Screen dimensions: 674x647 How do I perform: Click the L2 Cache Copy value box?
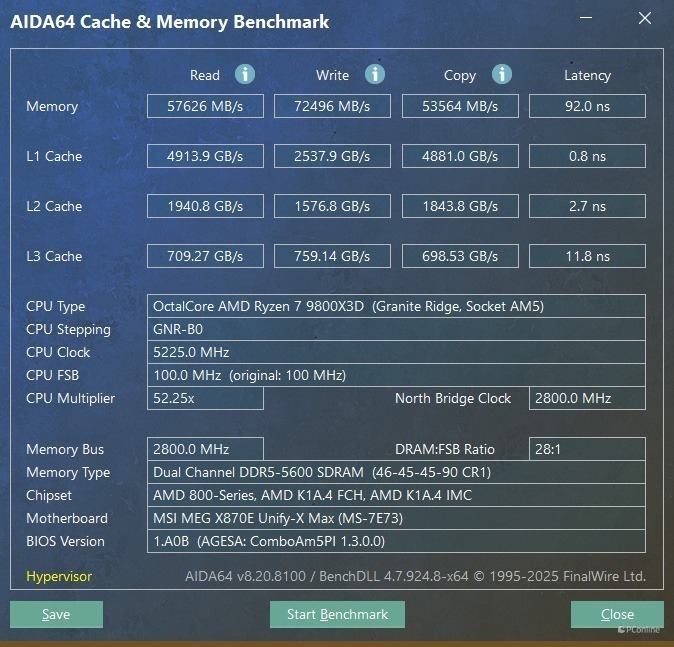tap(460, 206)
